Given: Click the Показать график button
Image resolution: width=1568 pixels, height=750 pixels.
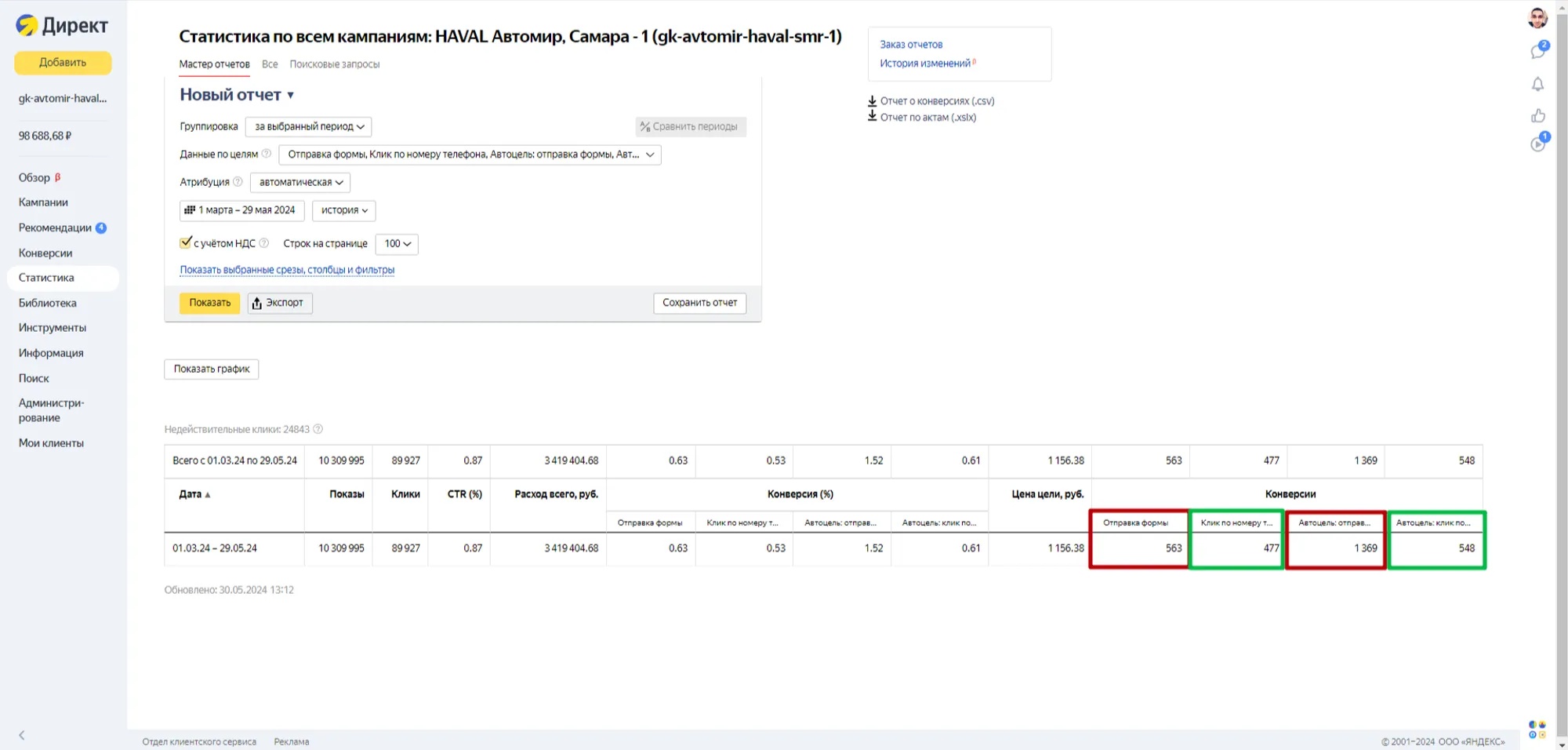Looking at the screenshot, I should pos(211,369).
